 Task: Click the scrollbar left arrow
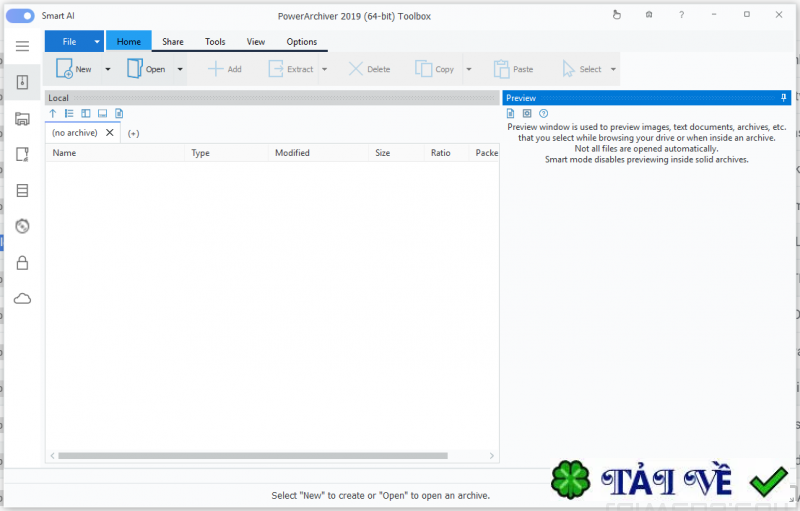[x=52, y=455]
